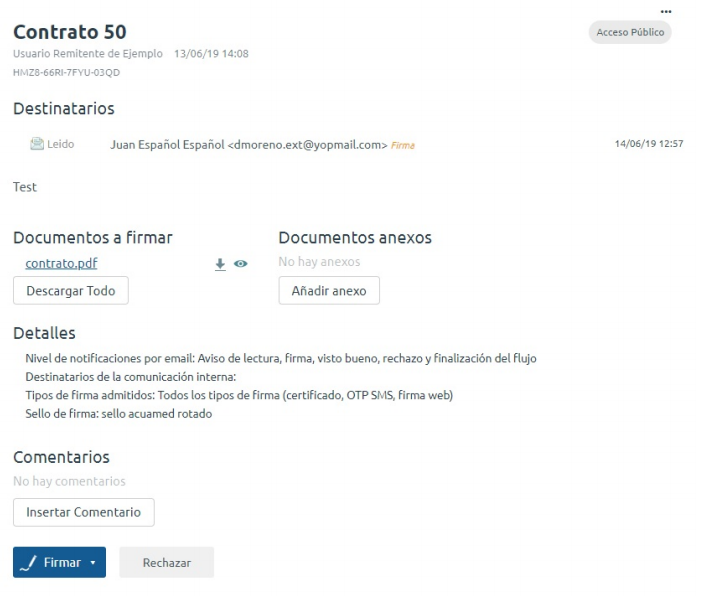
Task: Click the Acceso Público badge
Action: point(630,33)
